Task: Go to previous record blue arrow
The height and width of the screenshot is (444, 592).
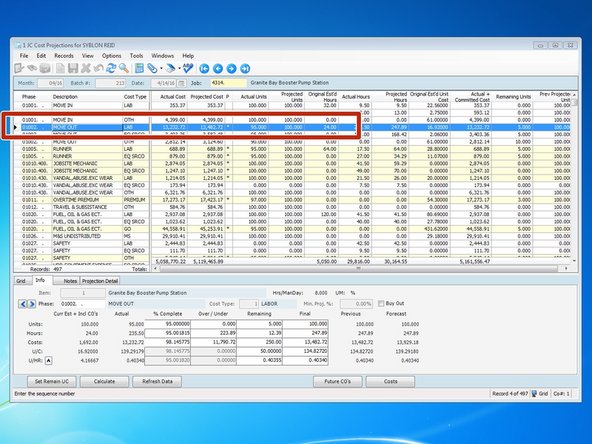Action: [x=218, y=68]
